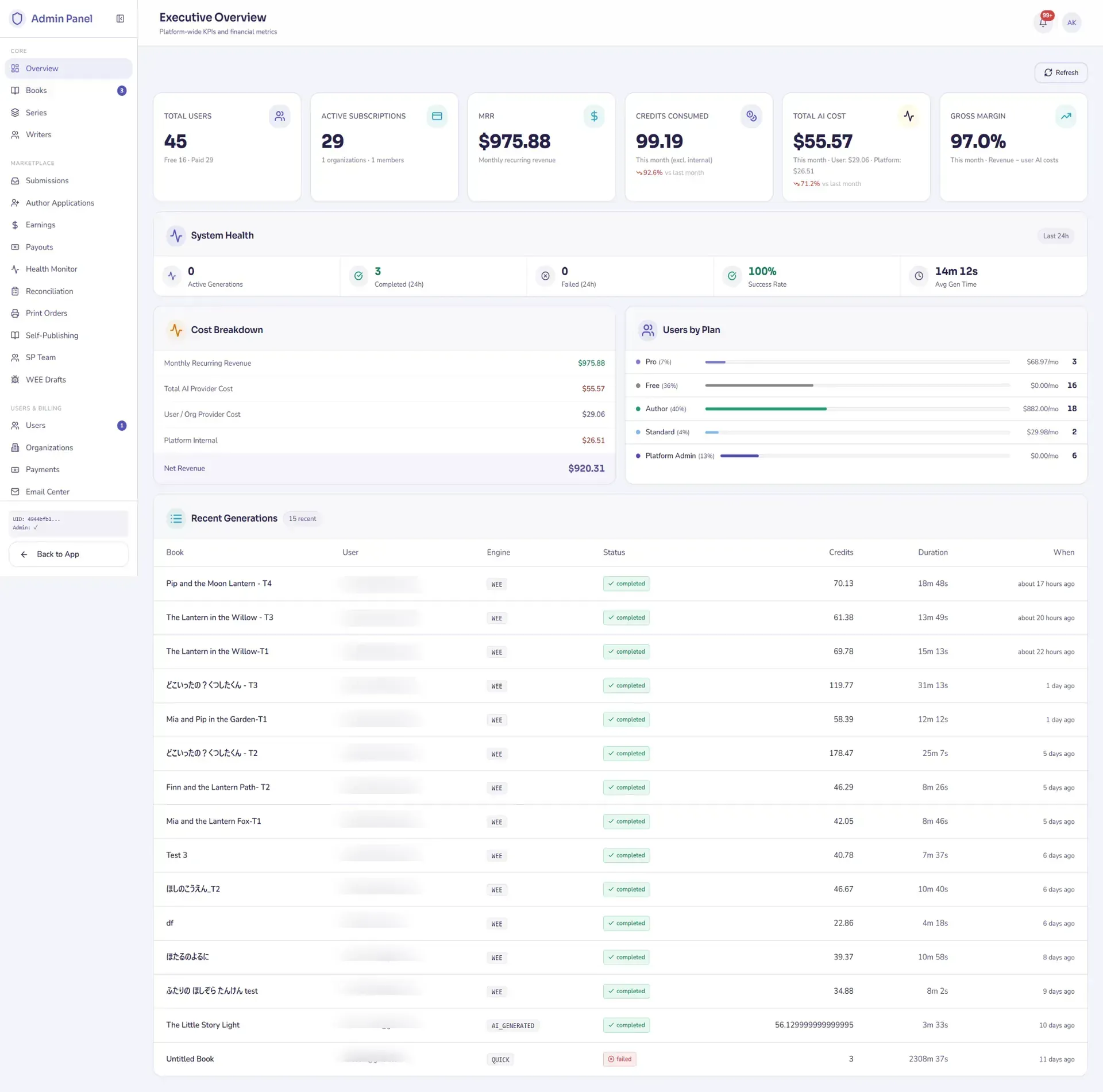Click the Credits Consumed coins icon
The height and width of the screenshot is (1092, 1103).
coord(751,116)
